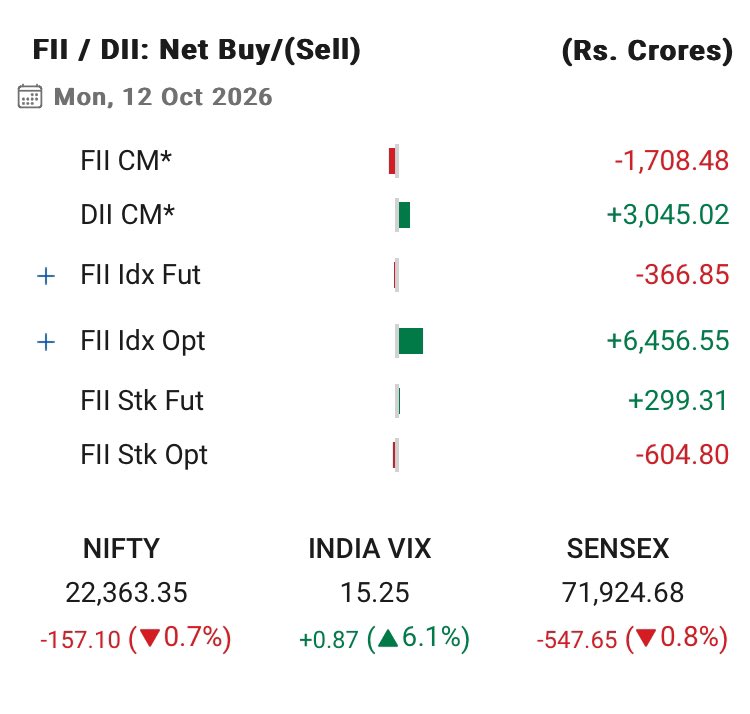Open the calendar icon date picker

click(30, 96)
